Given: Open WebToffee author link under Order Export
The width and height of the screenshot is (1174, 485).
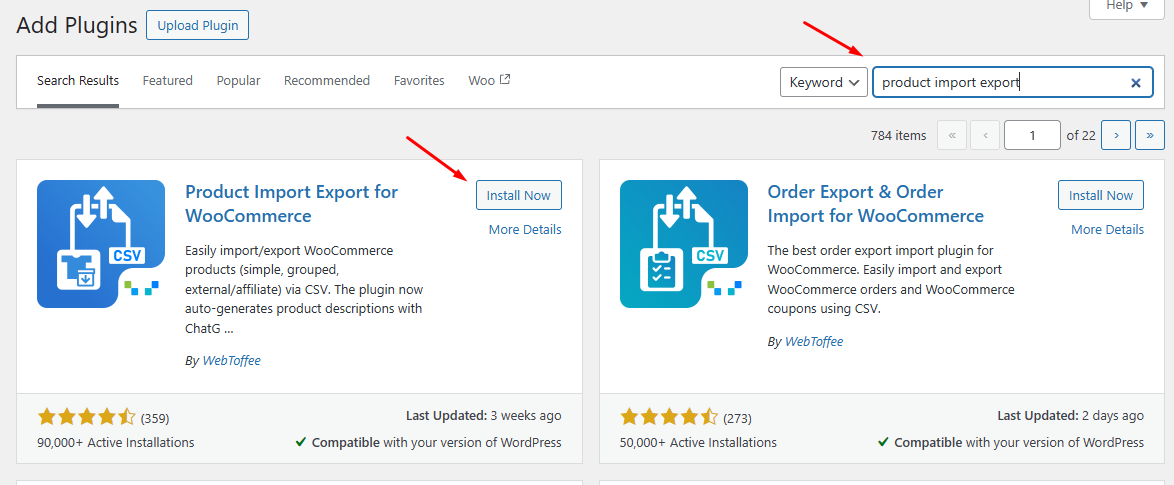Looking at the screenshot, I should pos(814,341).
